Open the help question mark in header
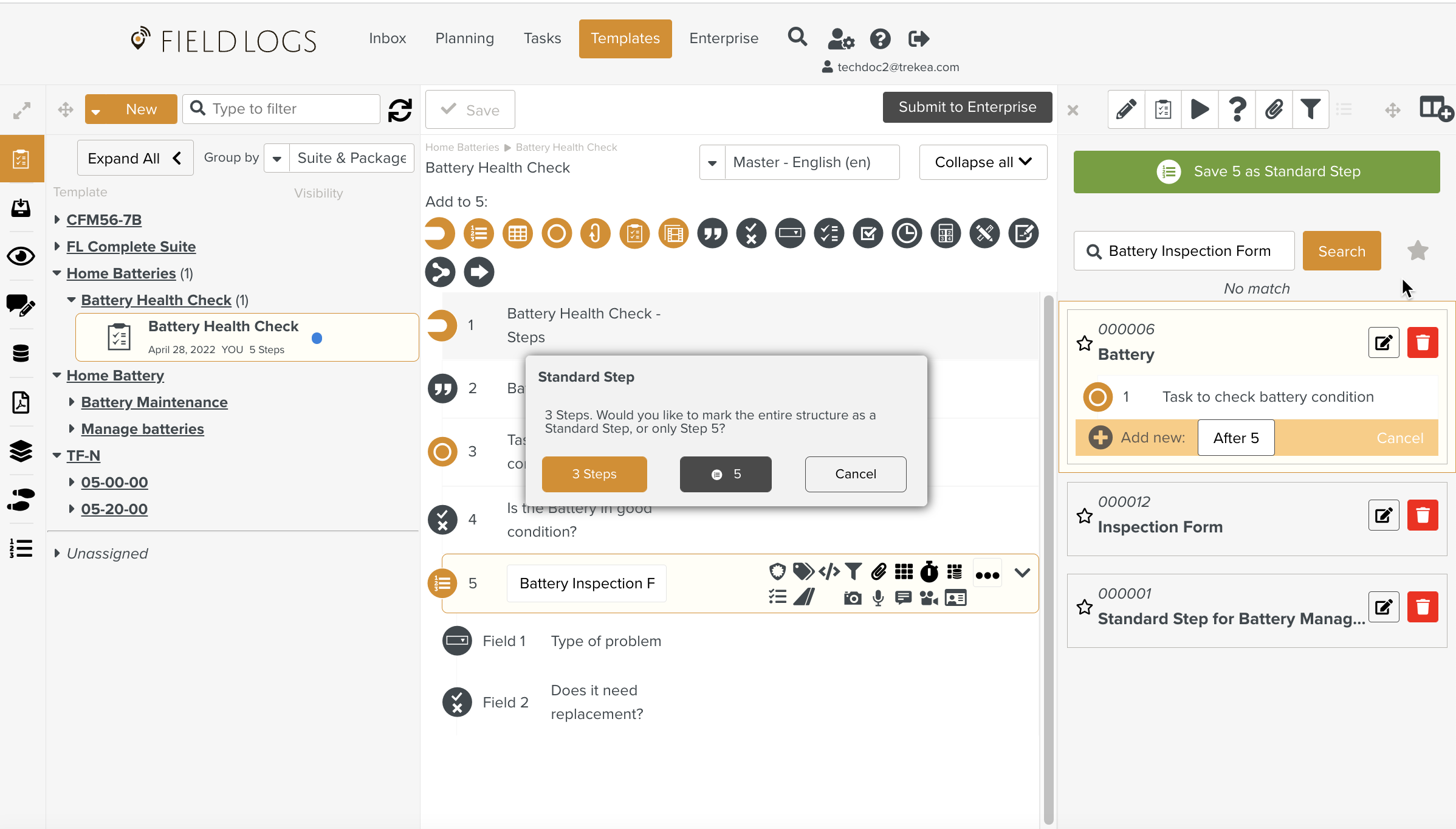Screen dimensions: 1456x829 [880, 39]
